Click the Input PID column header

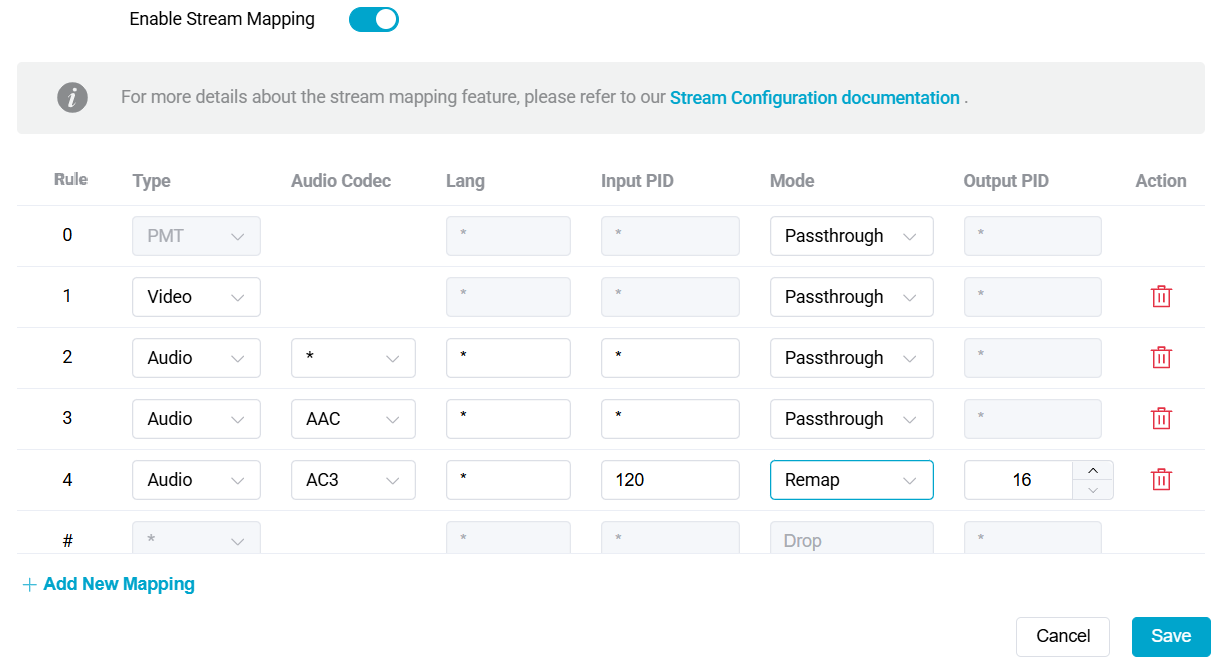(x=637, y=181)
